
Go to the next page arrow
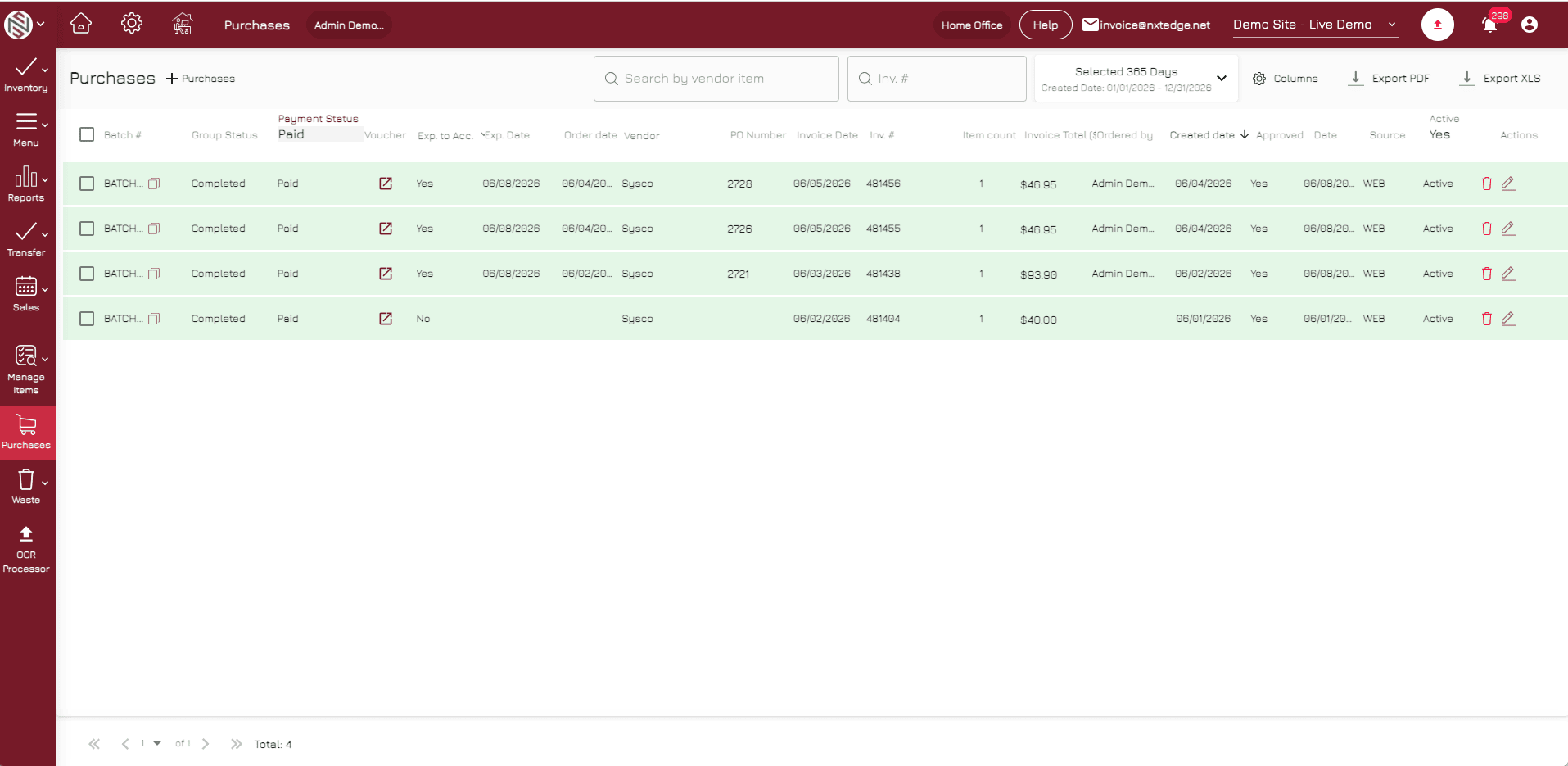pos(206,744)
